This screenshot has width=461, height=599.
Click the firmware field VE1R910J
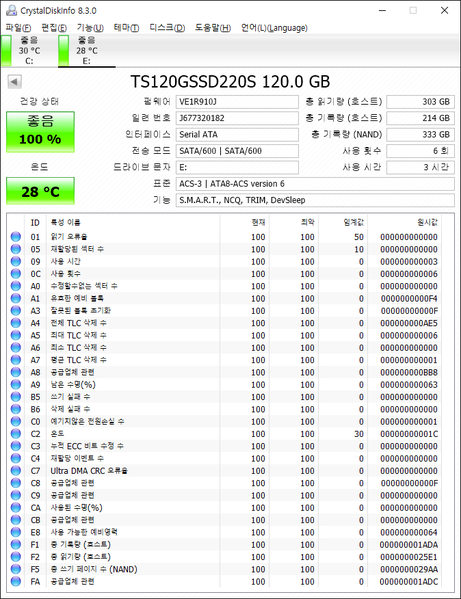click(237, 102)
